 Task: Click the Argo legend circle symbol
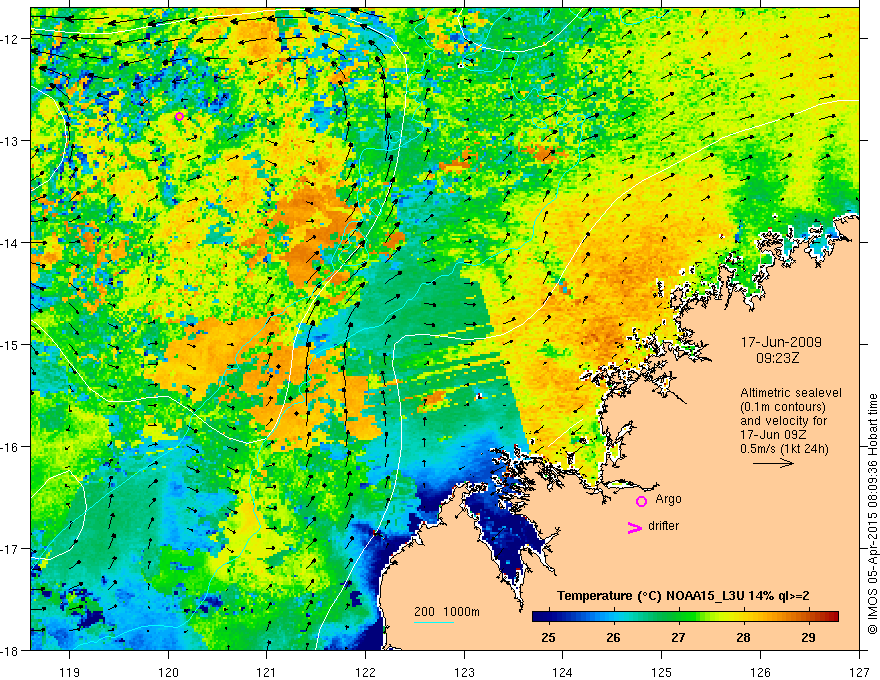641,502
